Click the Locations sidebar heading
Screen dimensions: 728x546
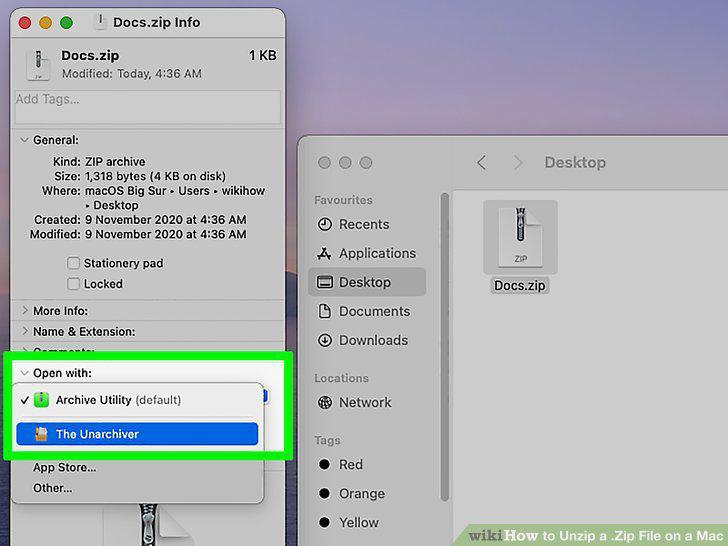(x=341, y=378)
